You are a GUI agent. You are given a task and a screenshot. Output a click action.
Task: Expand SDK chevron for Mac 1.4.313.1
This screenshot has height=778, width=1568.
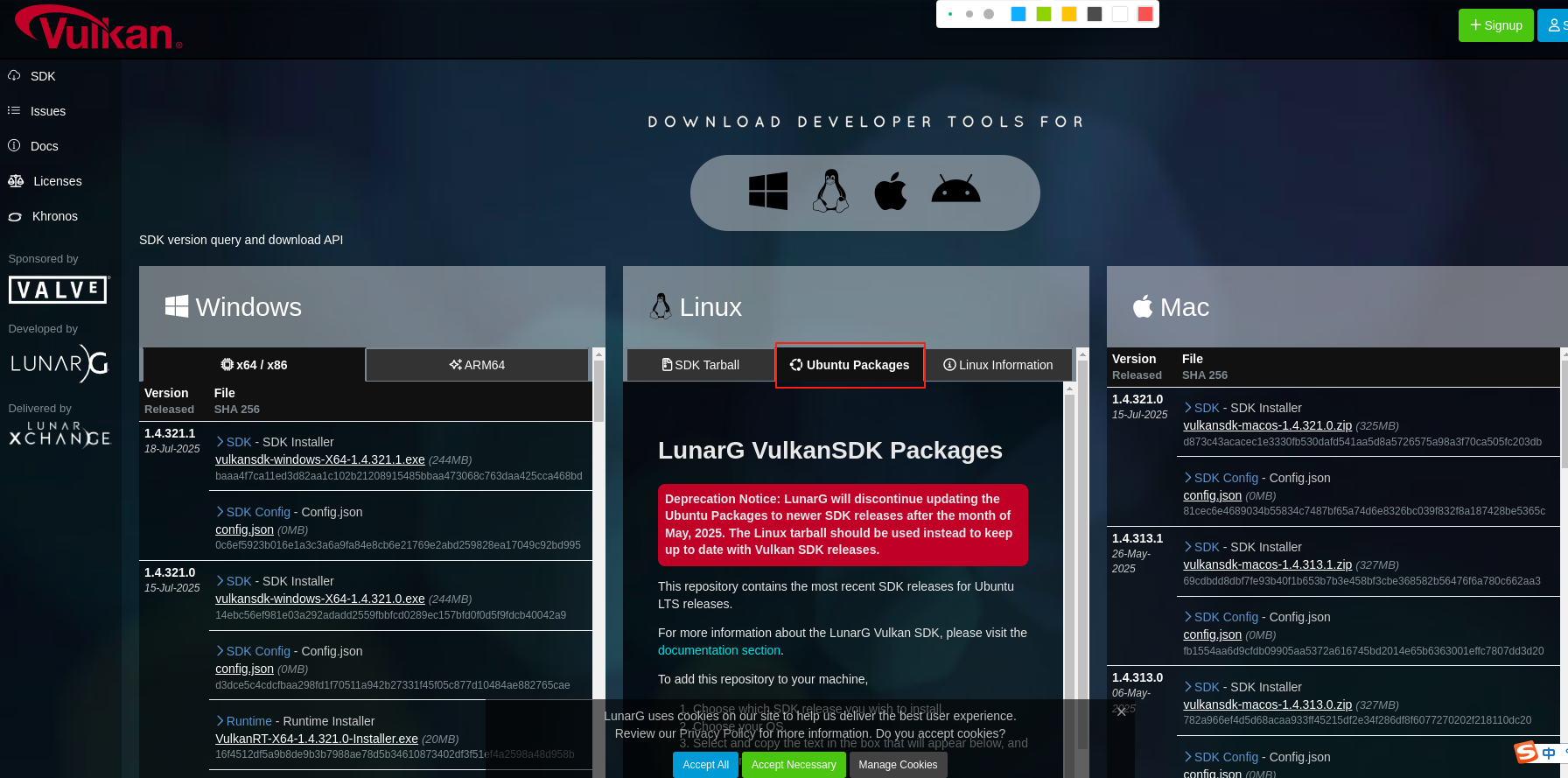1188,546
